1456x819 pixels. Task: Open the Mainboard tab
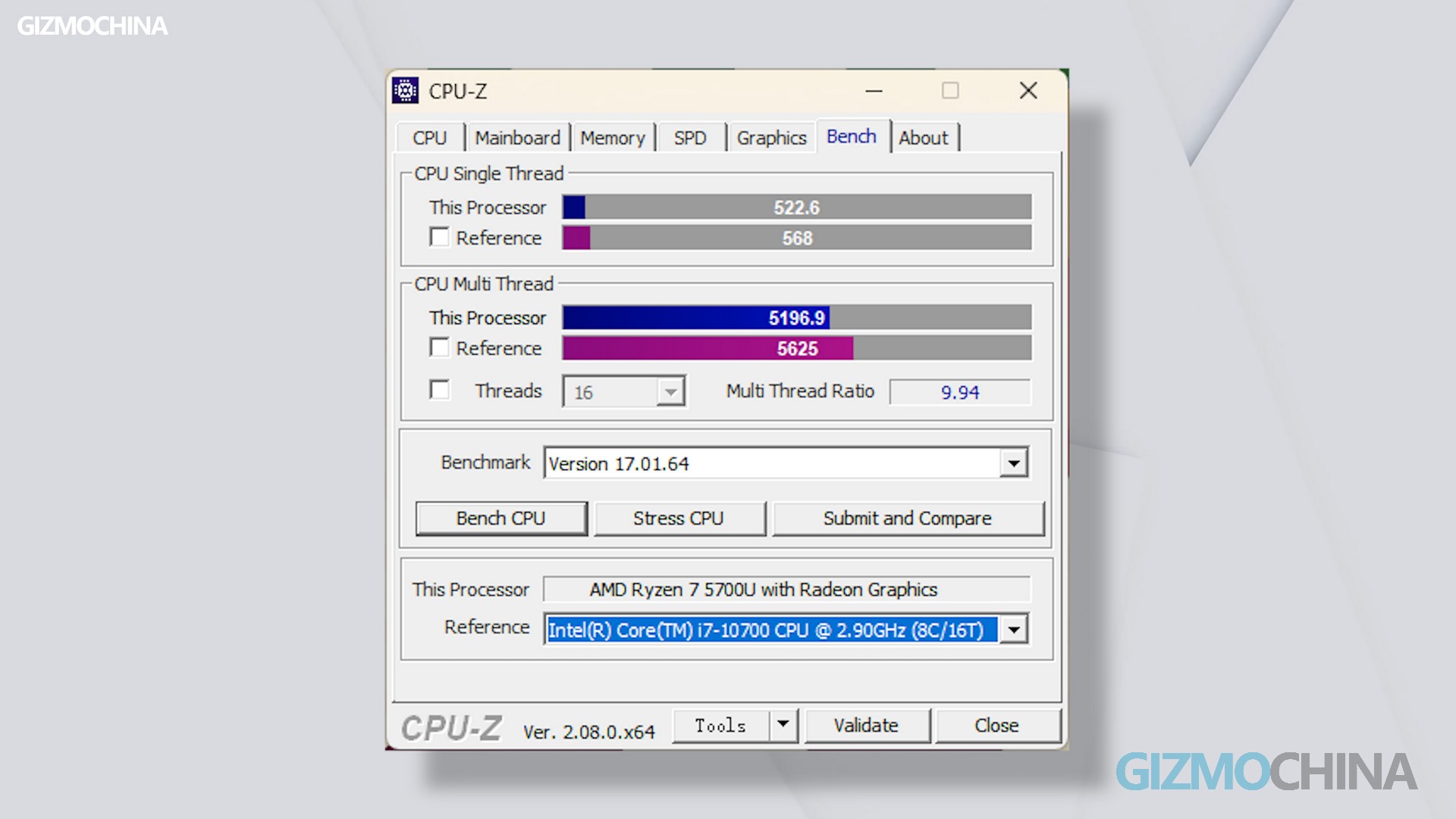click(518, 138)
